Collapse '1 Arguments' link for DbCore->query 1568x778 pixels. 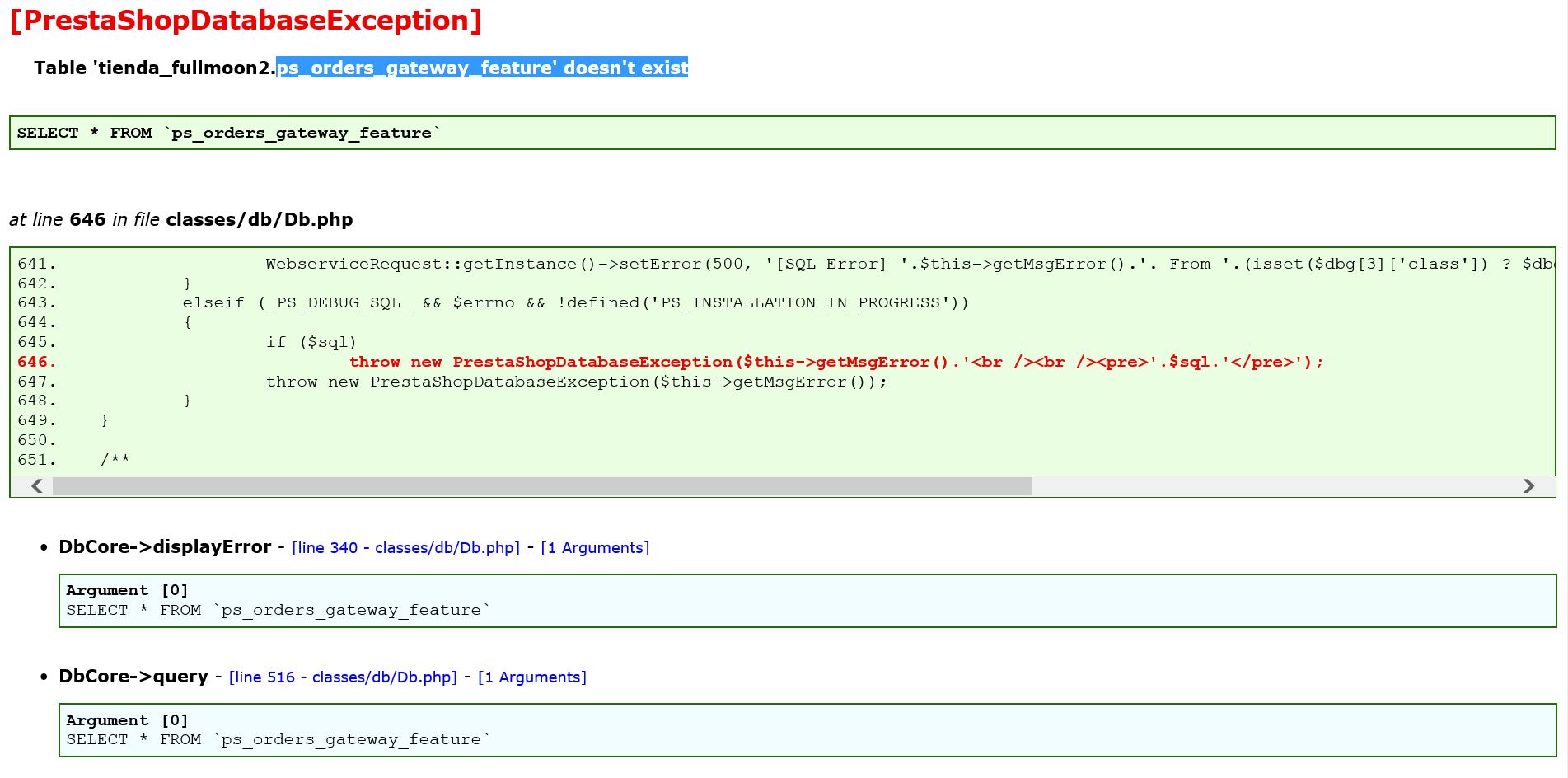point(531,677)
